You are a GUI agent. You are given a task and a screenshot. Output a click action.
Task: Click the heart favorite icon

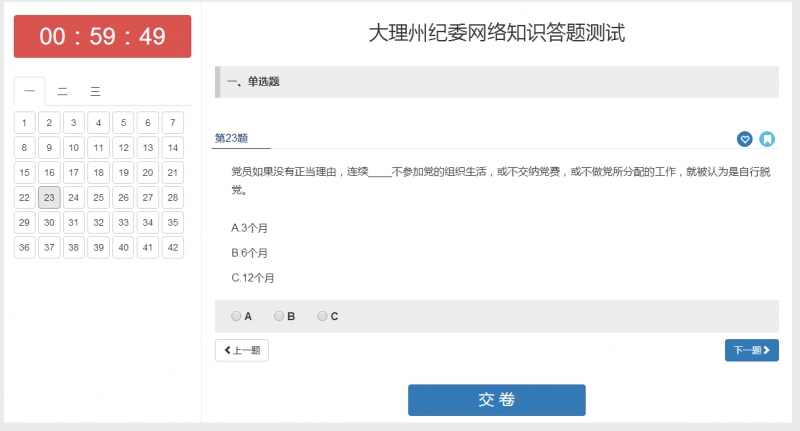coord(744,139)
